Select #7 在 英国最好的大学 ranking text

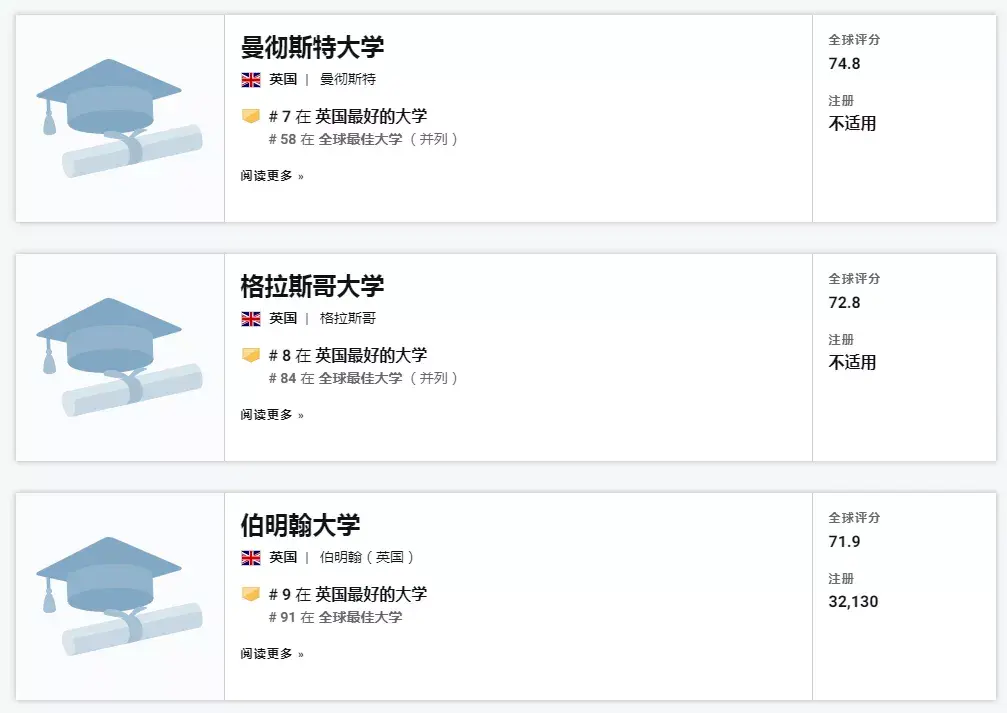pos(347,116)
